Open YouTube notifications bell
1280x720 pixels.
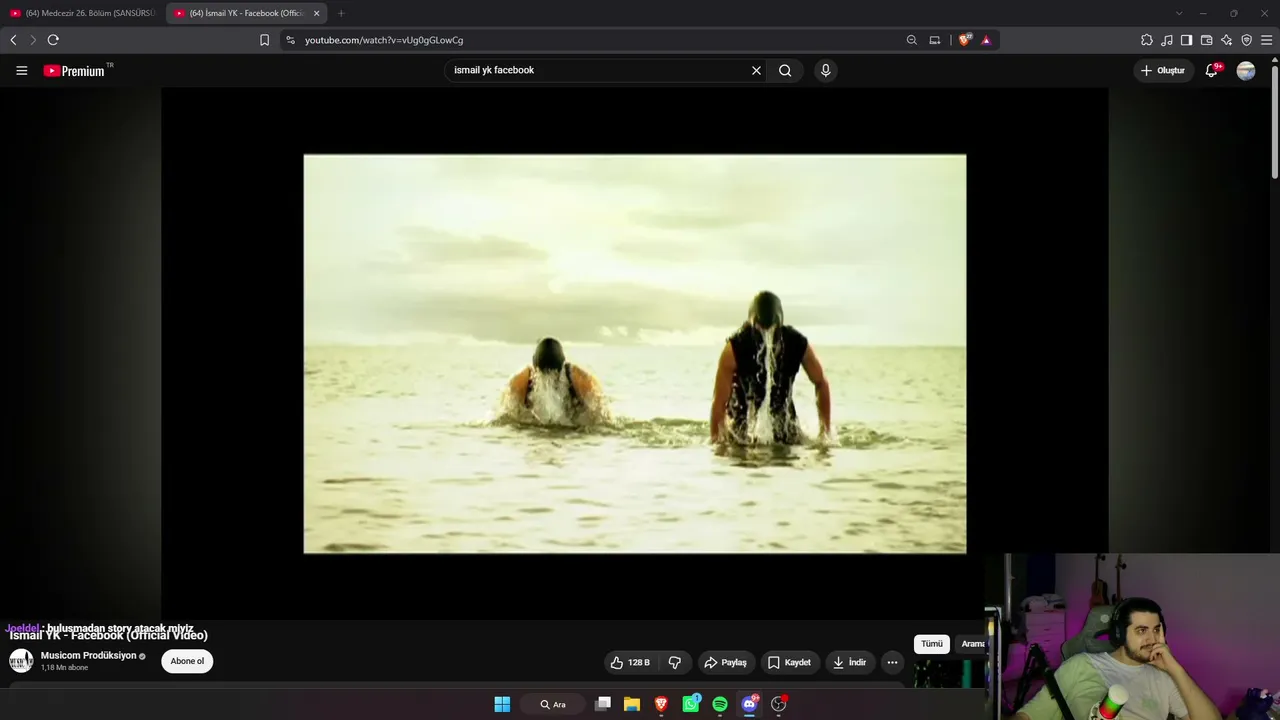coord(1212,70)
